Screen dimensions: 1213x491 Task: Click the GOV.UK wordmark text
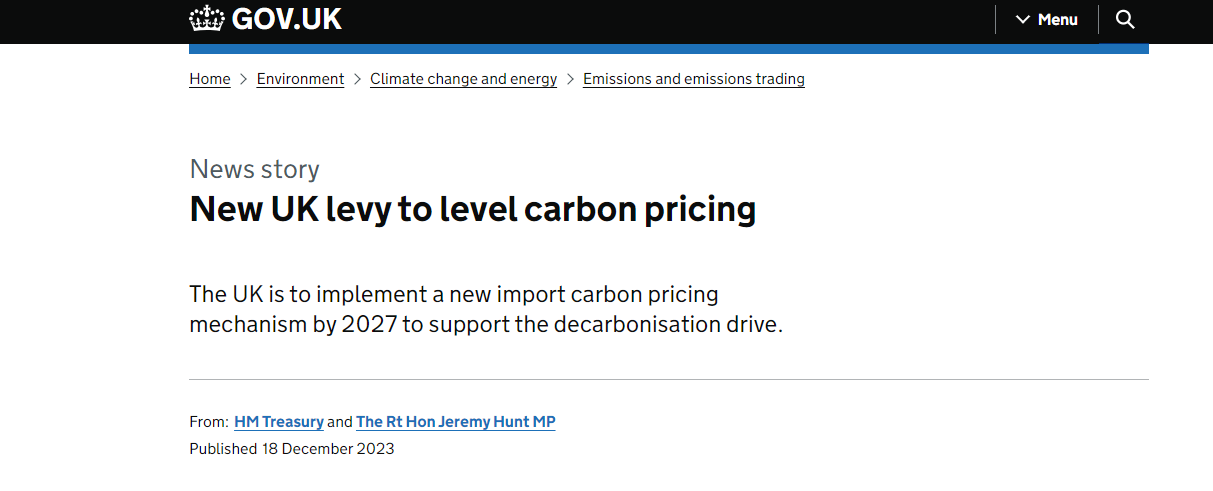[x=286, y=19]
